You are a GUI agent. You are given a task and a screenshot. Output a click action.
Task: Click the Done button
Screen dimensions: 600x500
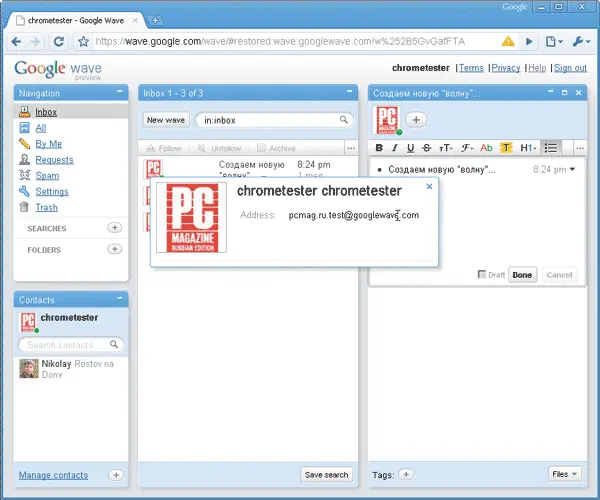[522, 275]
